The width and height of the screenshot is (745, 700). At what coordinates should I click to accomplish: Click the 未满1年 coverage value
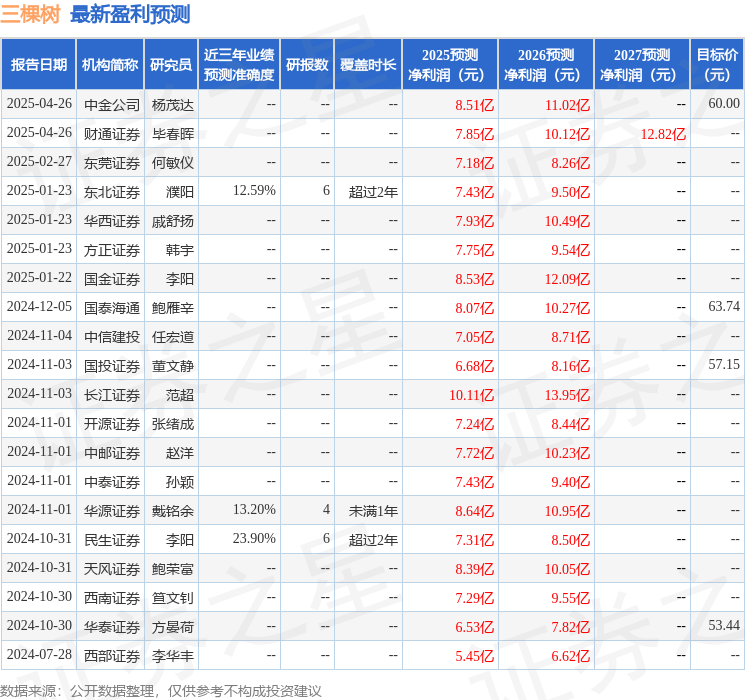tap(373, 511)
